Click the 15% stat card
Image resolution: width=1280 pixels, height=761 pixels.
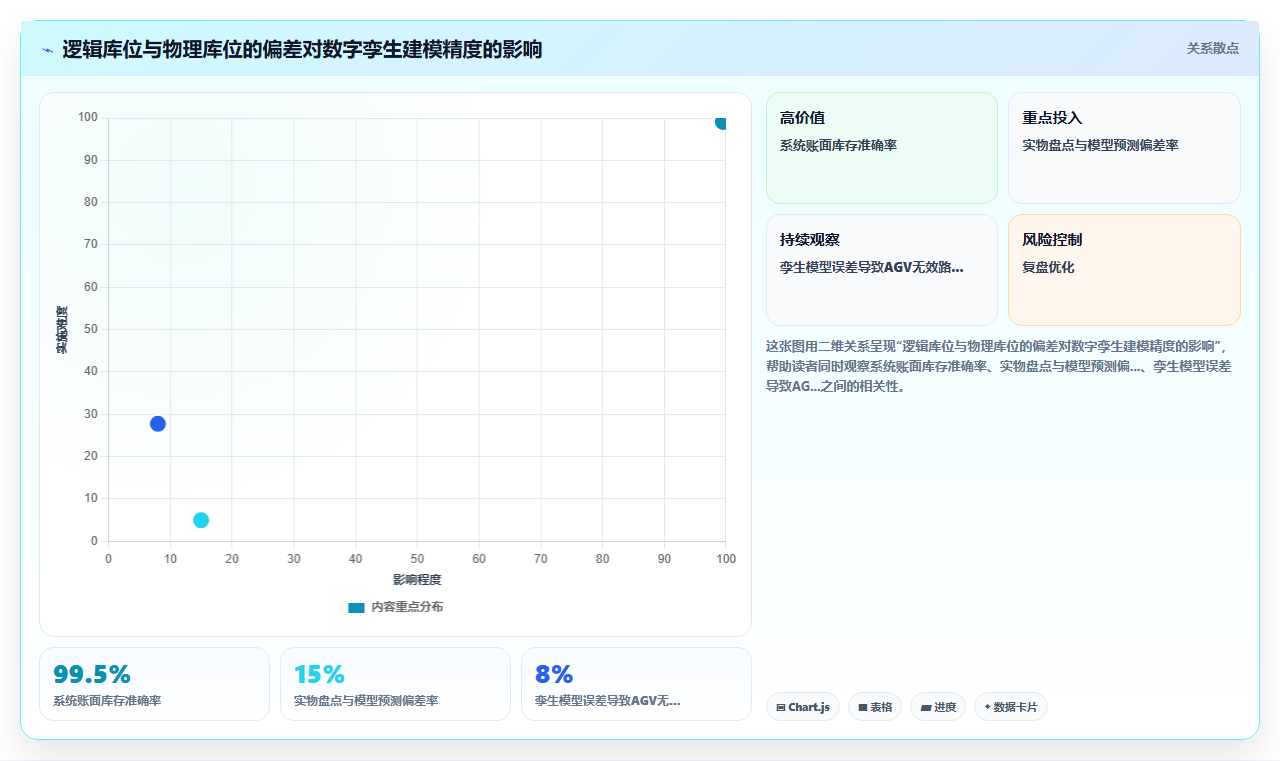(395, 684)
